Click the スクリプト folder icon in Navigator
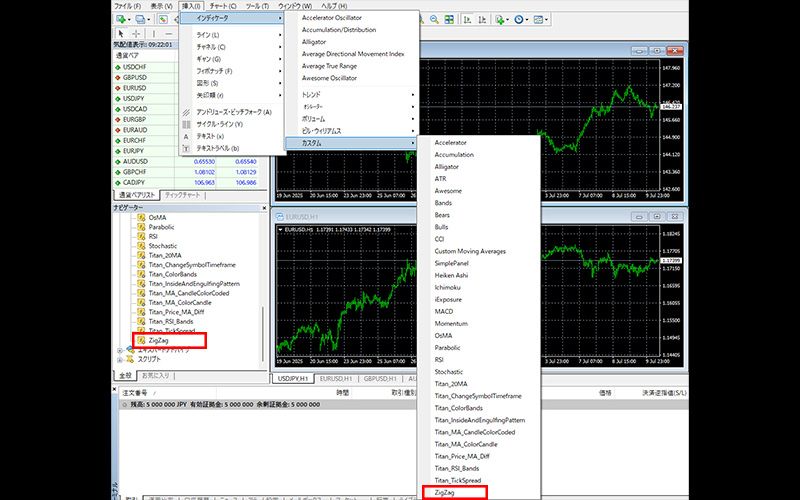 click(130, 359)
